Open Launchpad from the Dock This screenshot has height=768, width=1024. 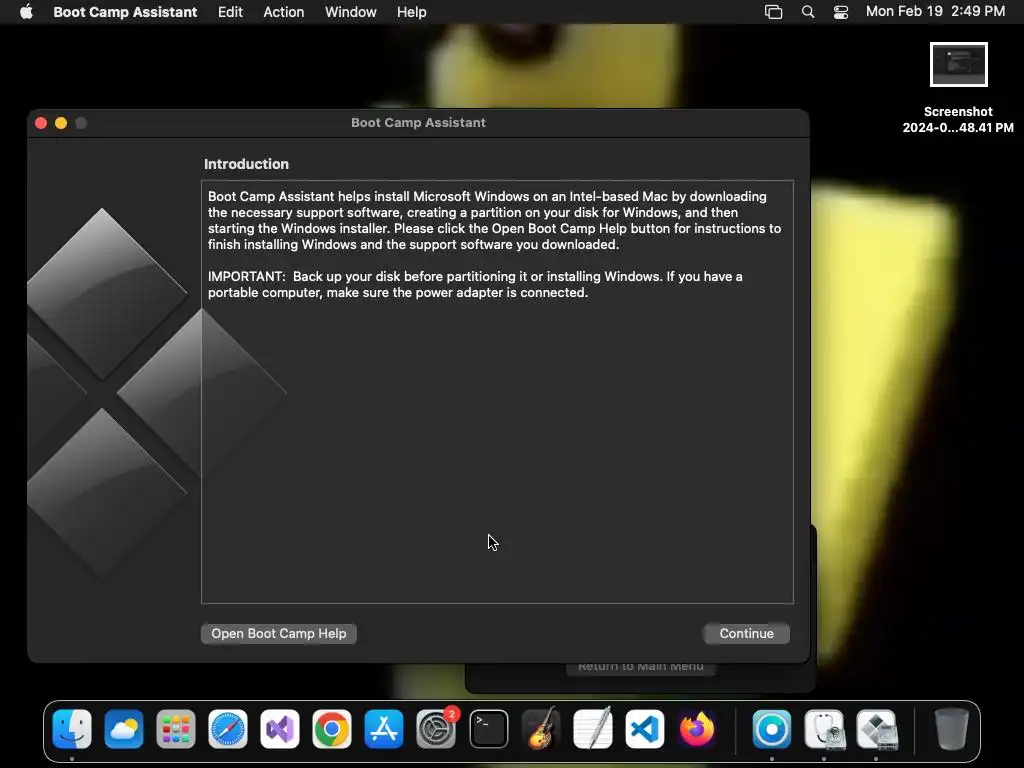tap(176, 729)
